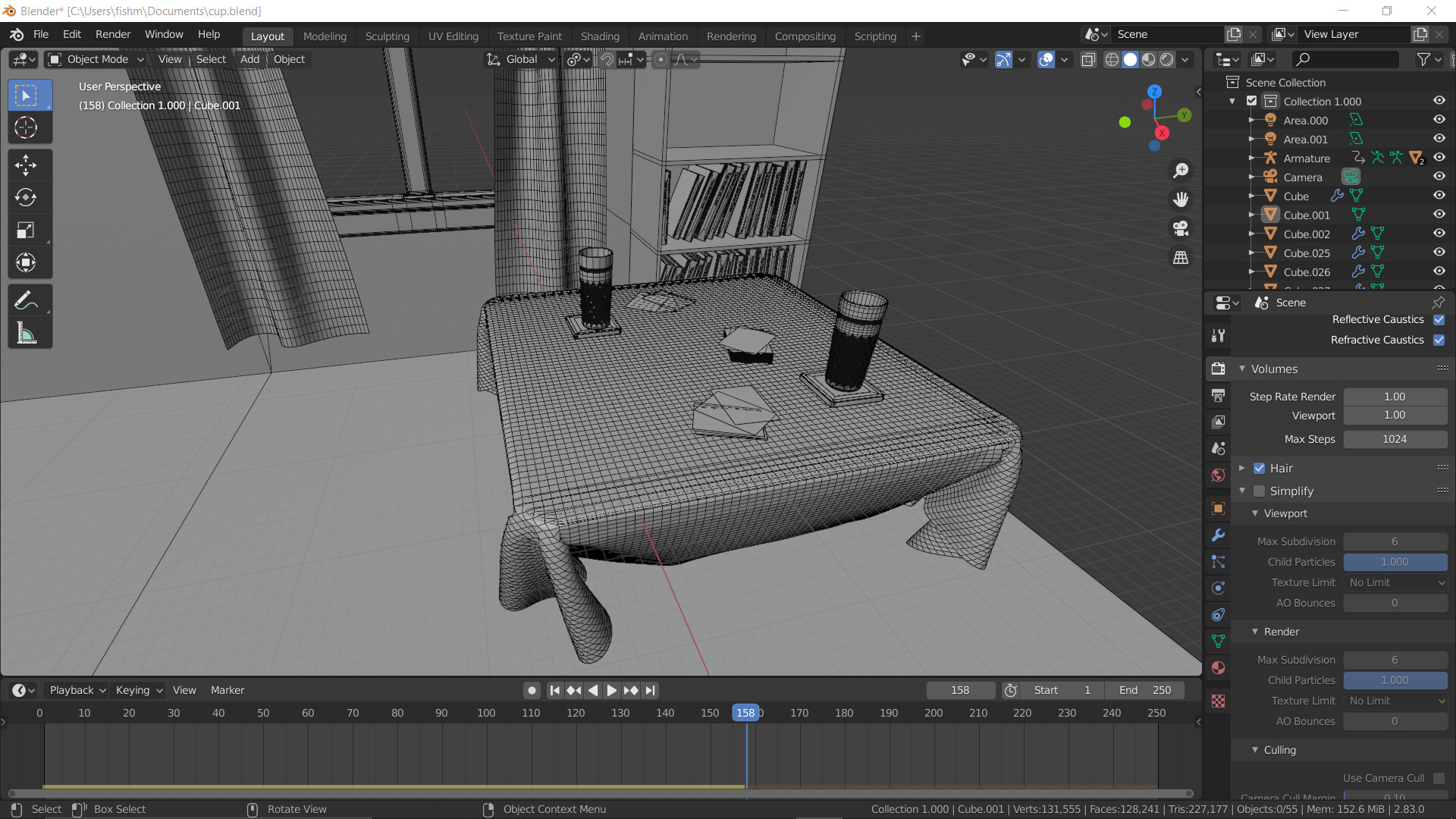Switch to the Sculpting workspace tab
Screen dimensions: 1456x819
[387, 36]
